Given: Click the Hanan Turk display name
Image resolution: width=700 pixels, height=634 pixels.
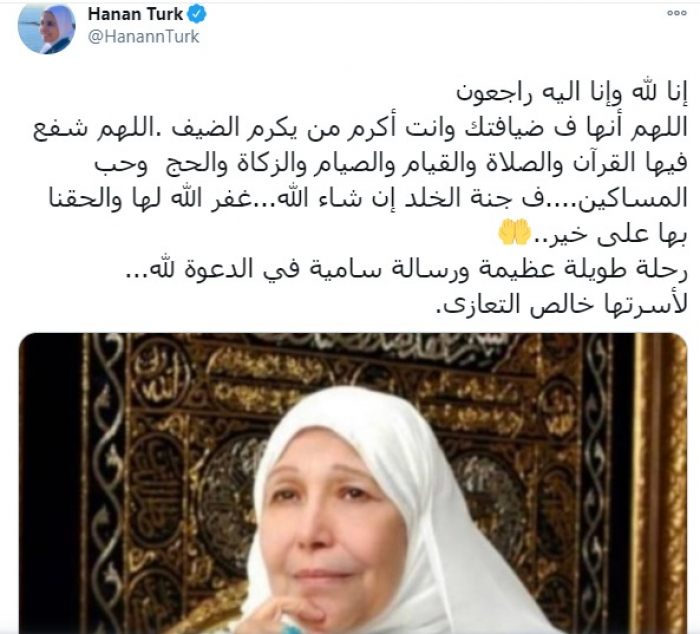Looking at the screenshot, I should tap(135, 14).
